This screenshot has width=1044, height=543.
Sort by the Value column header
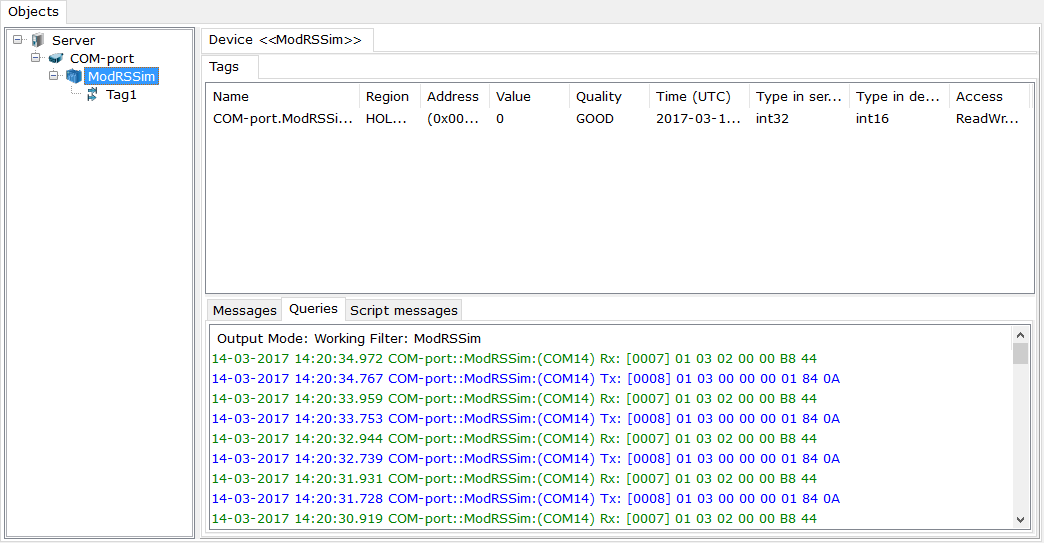(x=529, y=96)
